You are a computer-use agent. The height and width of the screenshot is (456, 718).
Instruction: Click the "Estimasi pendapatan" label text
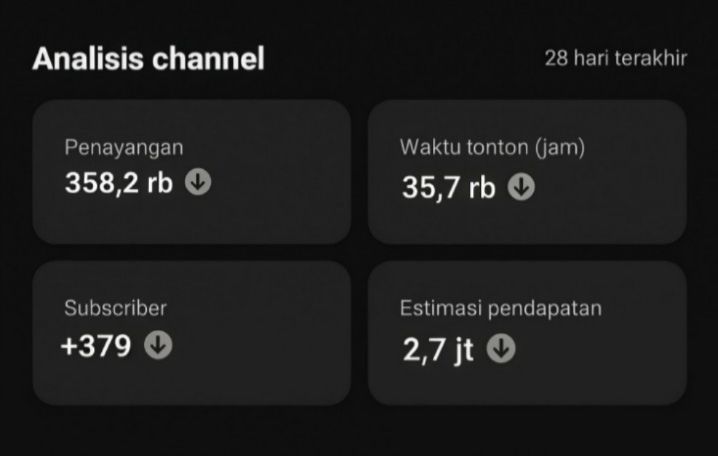point(500,308)
